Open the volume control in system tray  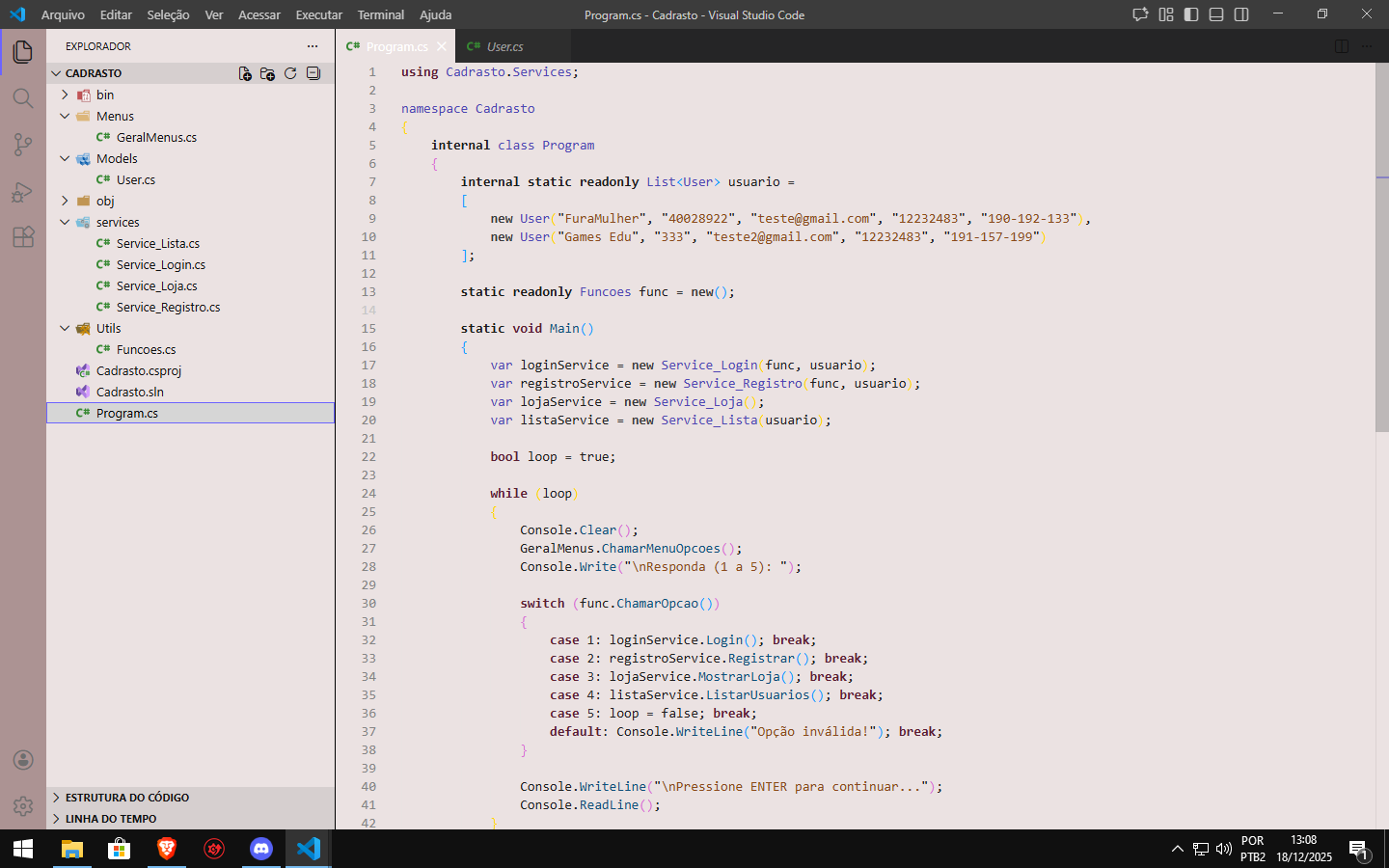point(1223,849)
